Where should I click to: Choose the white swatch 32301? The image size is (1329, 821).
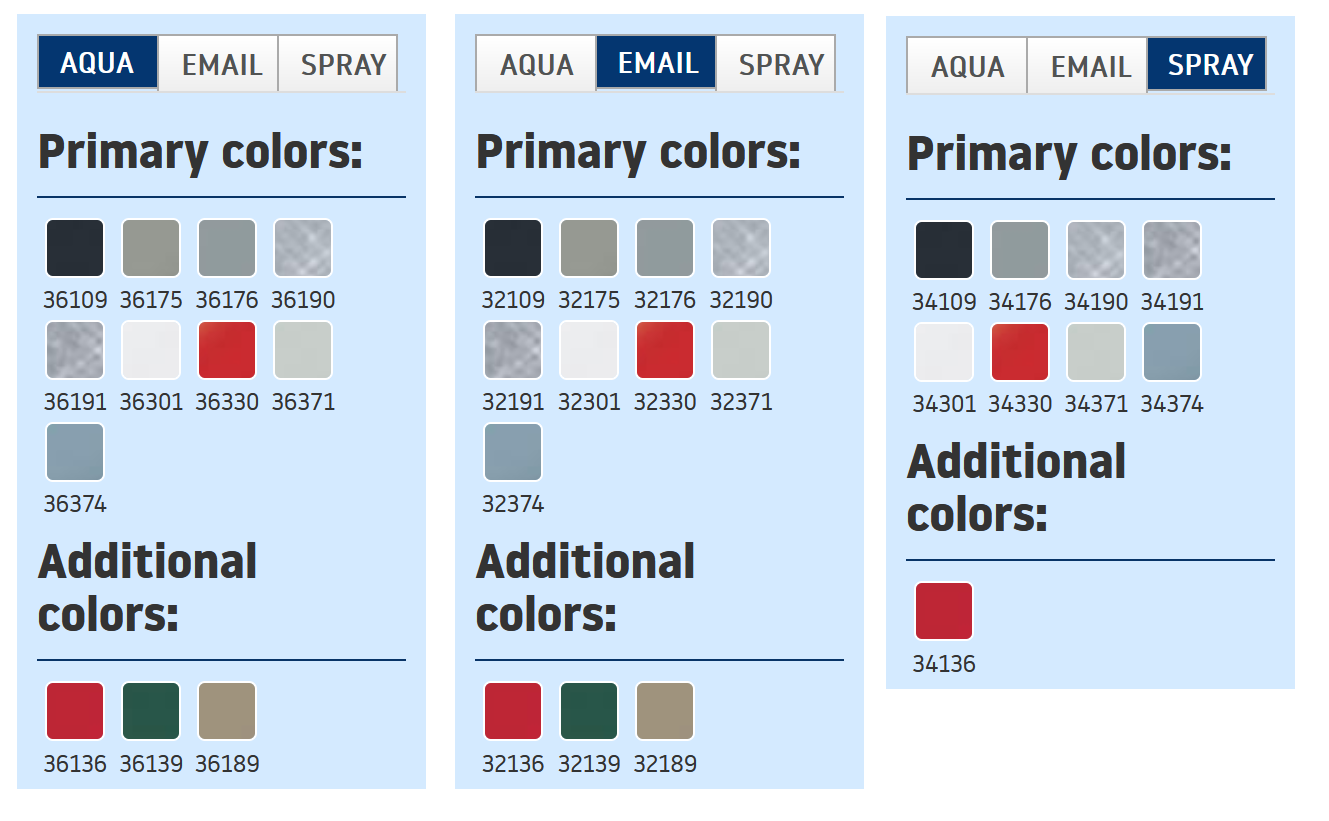pyautogui.click(x=589, y=350)
